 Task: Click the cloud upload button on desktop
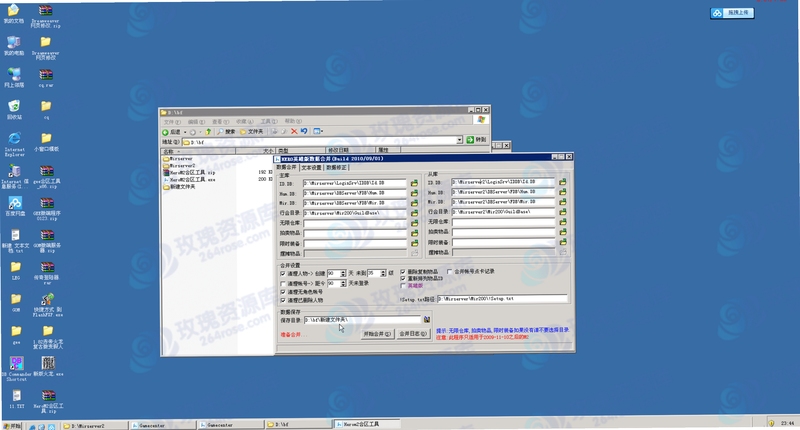coord(732,13)
